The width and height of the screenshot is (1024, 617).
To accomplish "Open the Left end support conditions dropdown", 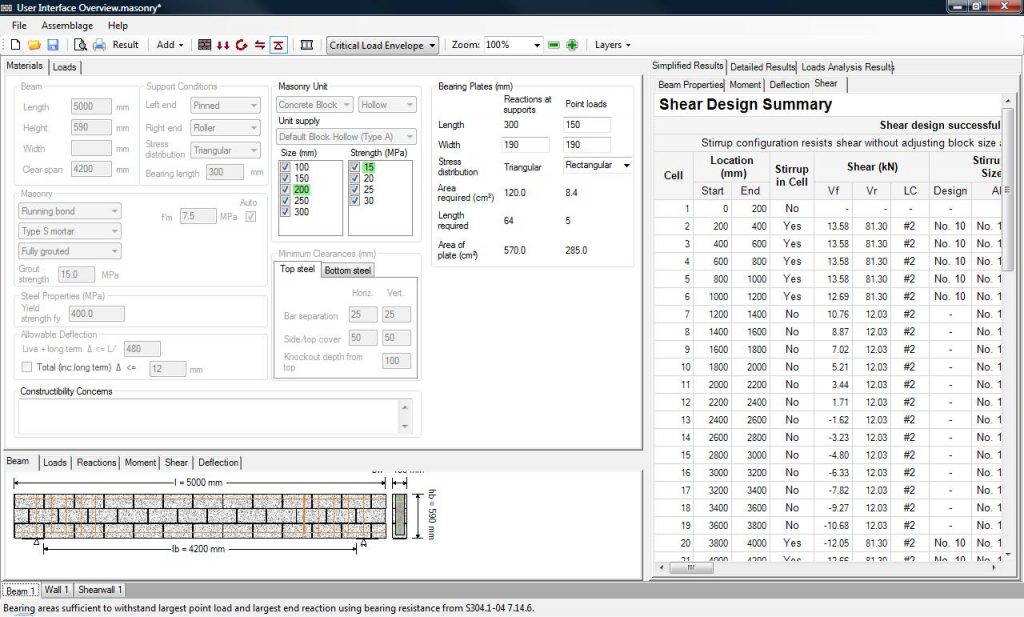I will [225, 105].
